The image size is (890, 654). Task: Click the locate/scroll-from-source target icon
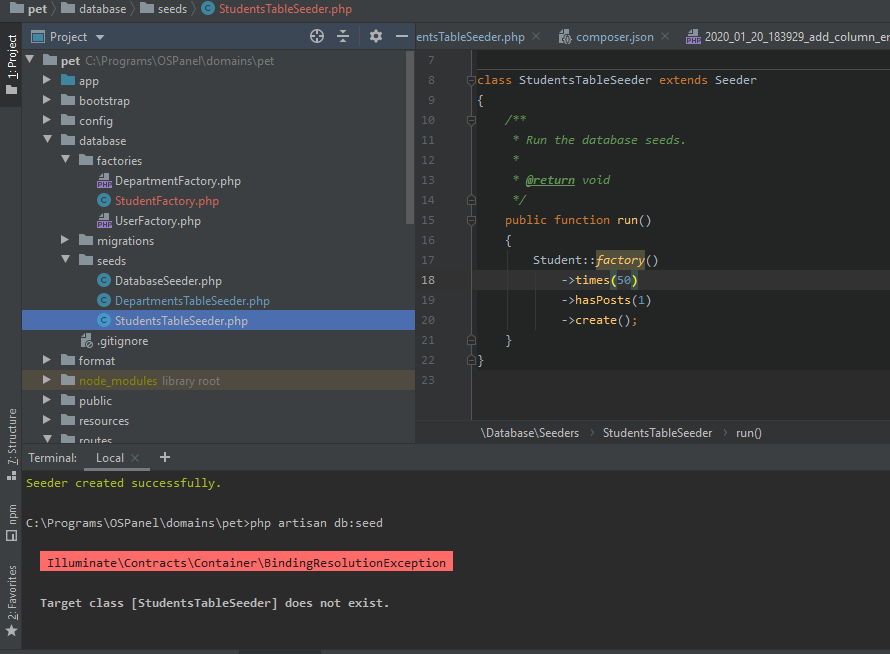(x=317, y=37)
